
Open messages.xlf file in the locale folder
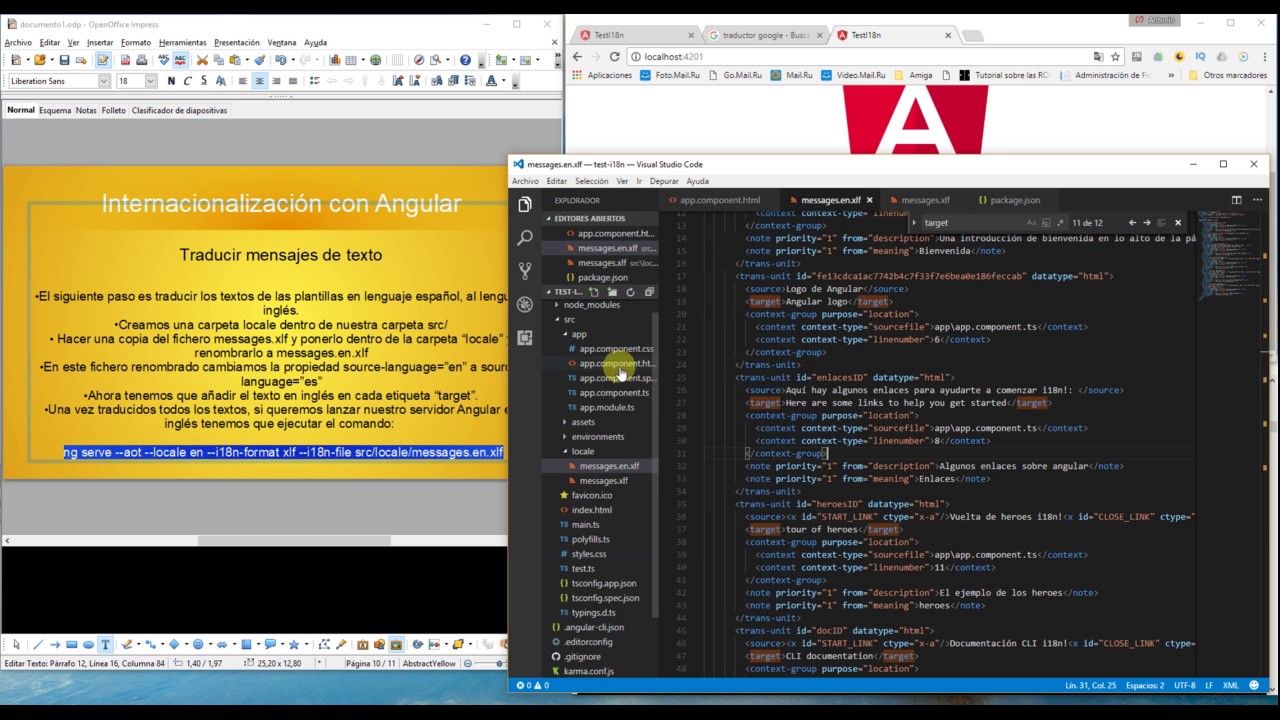pos(603,481)
